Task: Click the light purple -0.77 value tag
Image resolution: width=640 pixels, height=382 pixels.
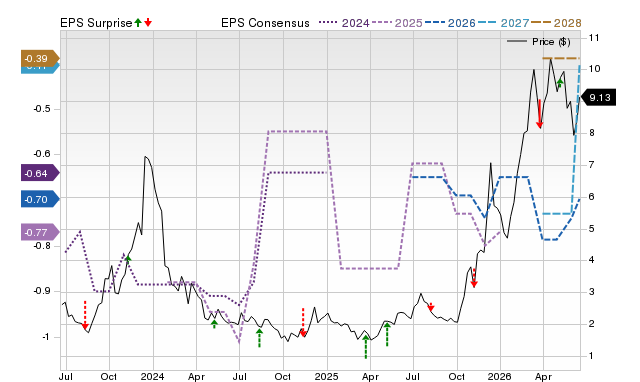Action: tap(40, 233)
